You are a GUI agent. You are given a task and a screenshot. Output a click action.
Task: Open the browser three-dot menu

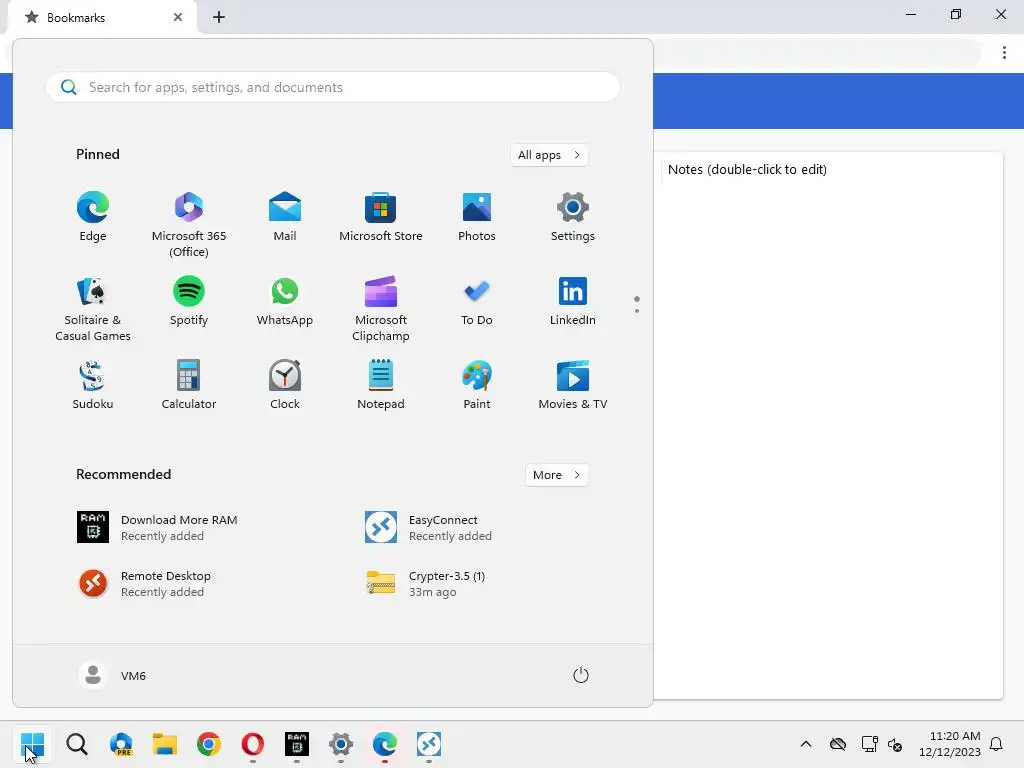[x=1004, y=53]
